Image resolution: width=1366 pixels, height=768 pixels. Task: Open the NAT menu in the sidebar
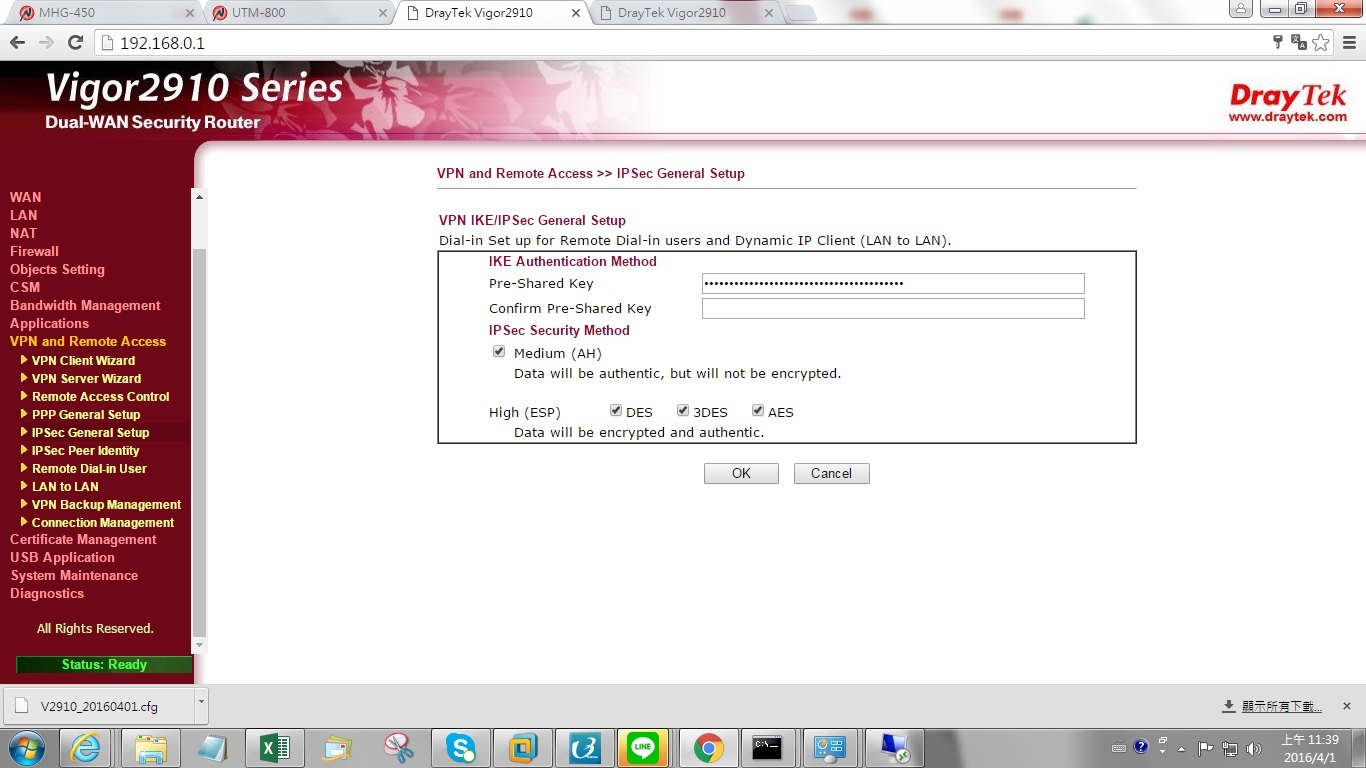[23, 233]
